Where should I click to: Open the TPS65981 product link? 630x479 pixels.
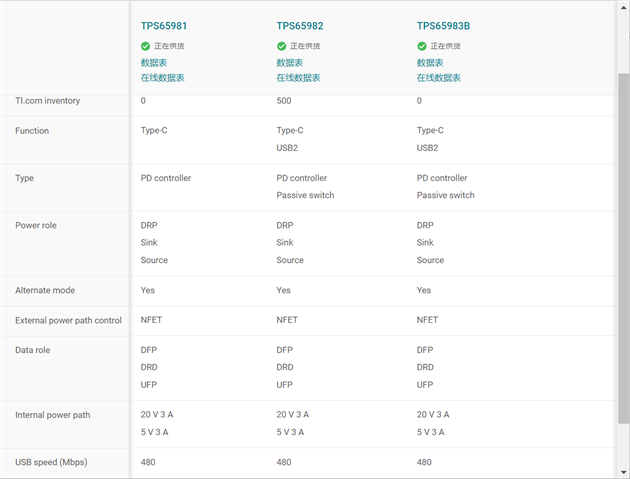pyautogui.click(x=164, y=26)
